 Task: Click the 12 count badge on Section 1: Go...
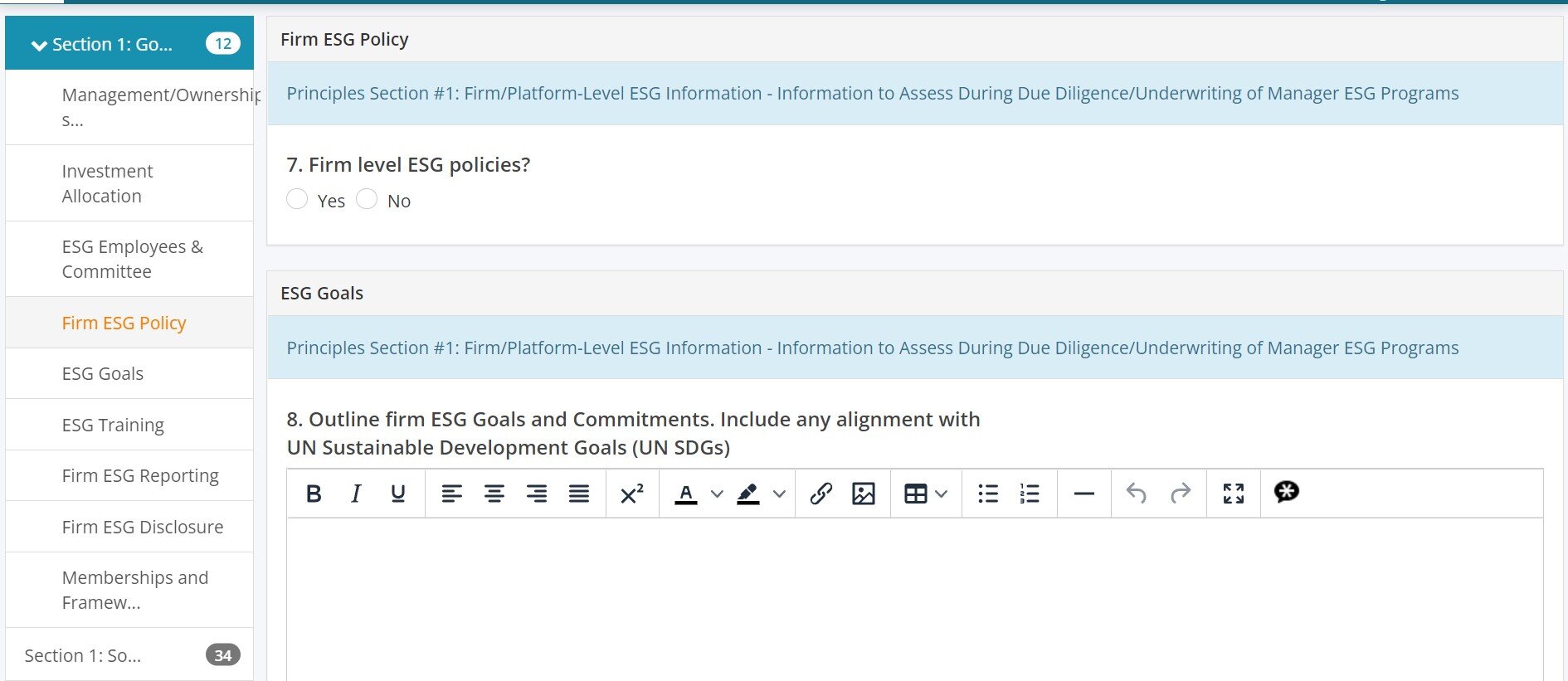(x=223, y=43)
